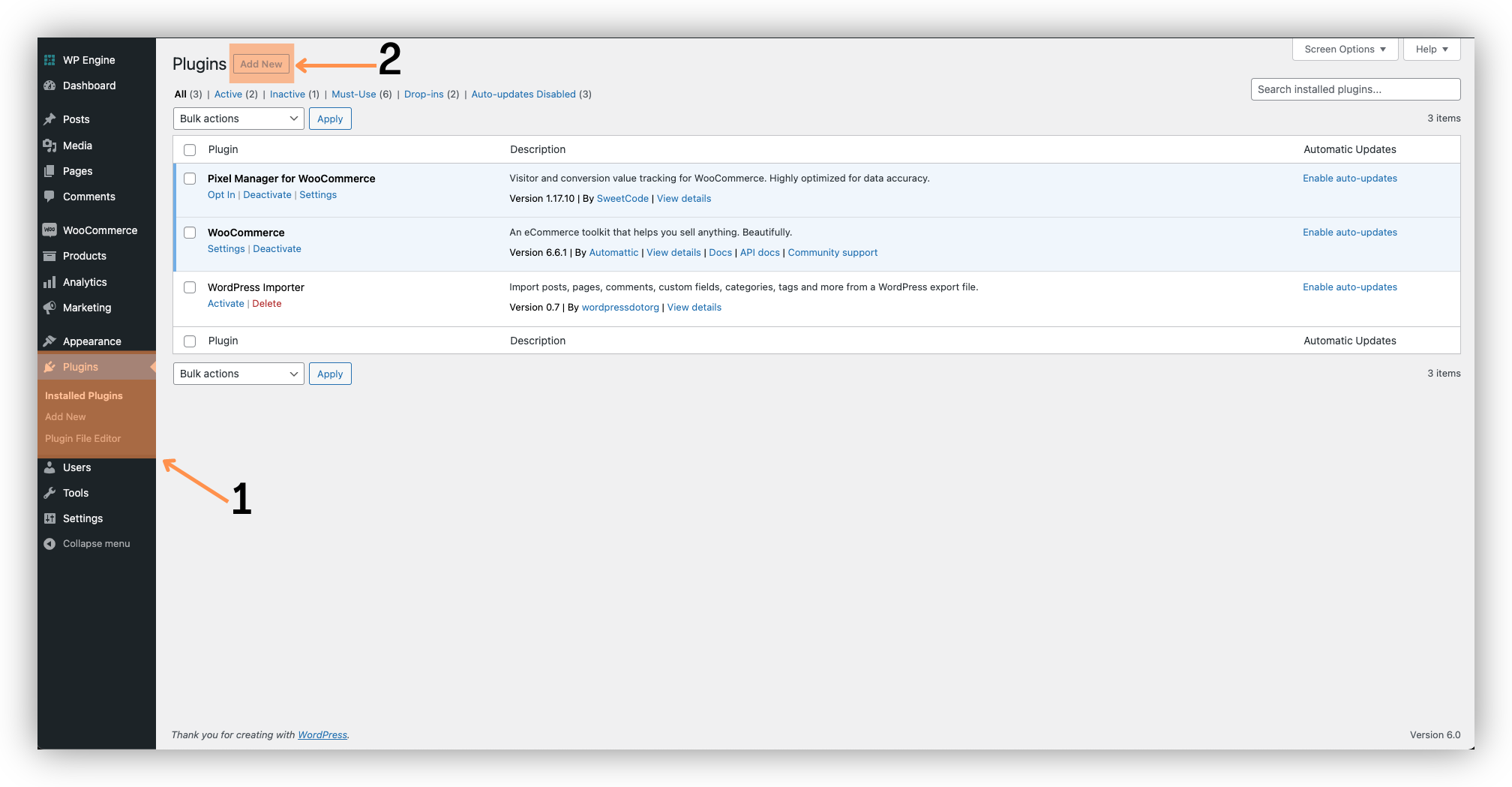Open the top Bulk actions dropdown
The width and height of the screenshot is (1512, 787).
(x=238, y=119)
